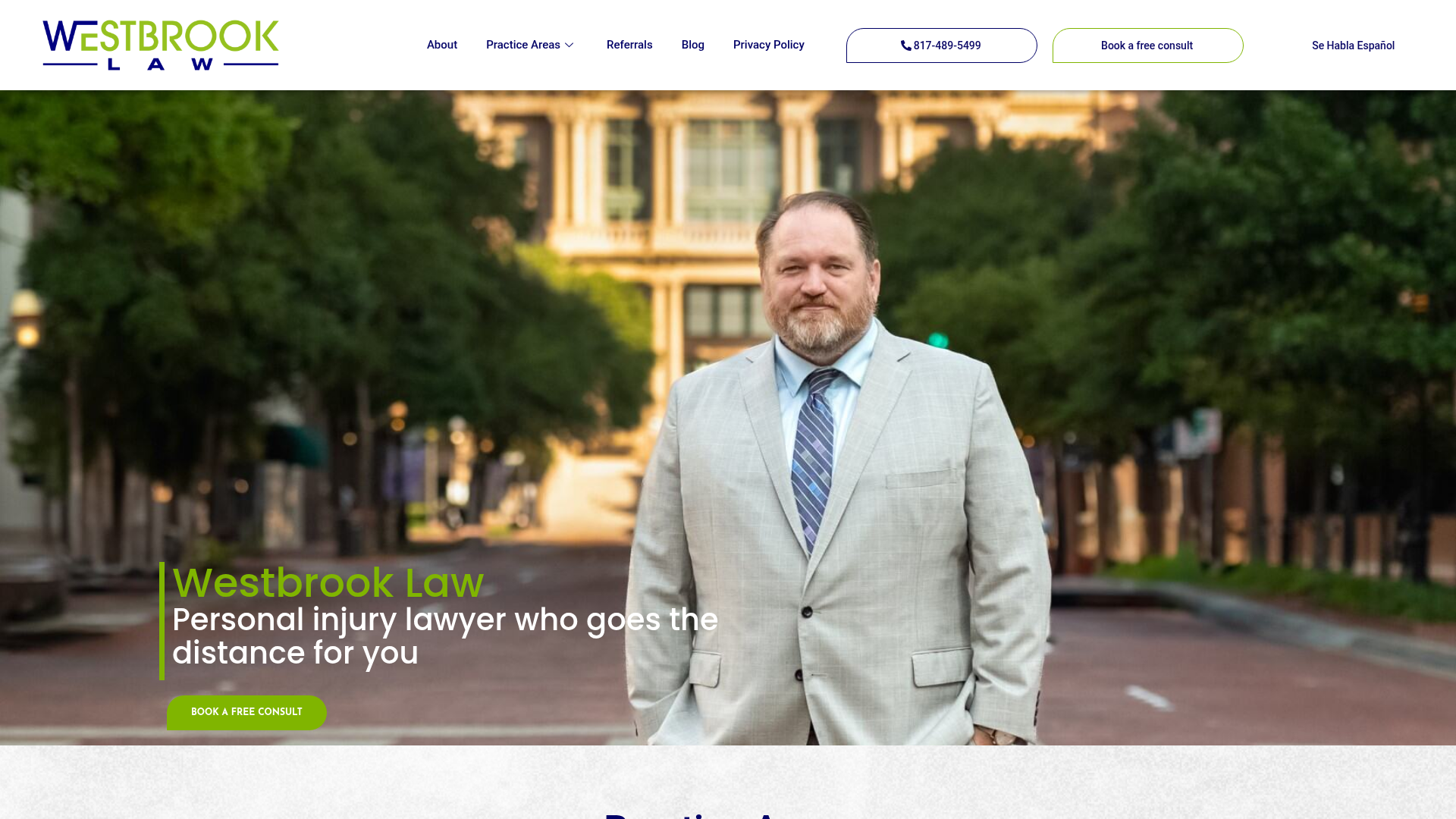This screenshot has height=819, width=1456.
Task: Switch to Se Habla Español
Action: coord(1353,45)
